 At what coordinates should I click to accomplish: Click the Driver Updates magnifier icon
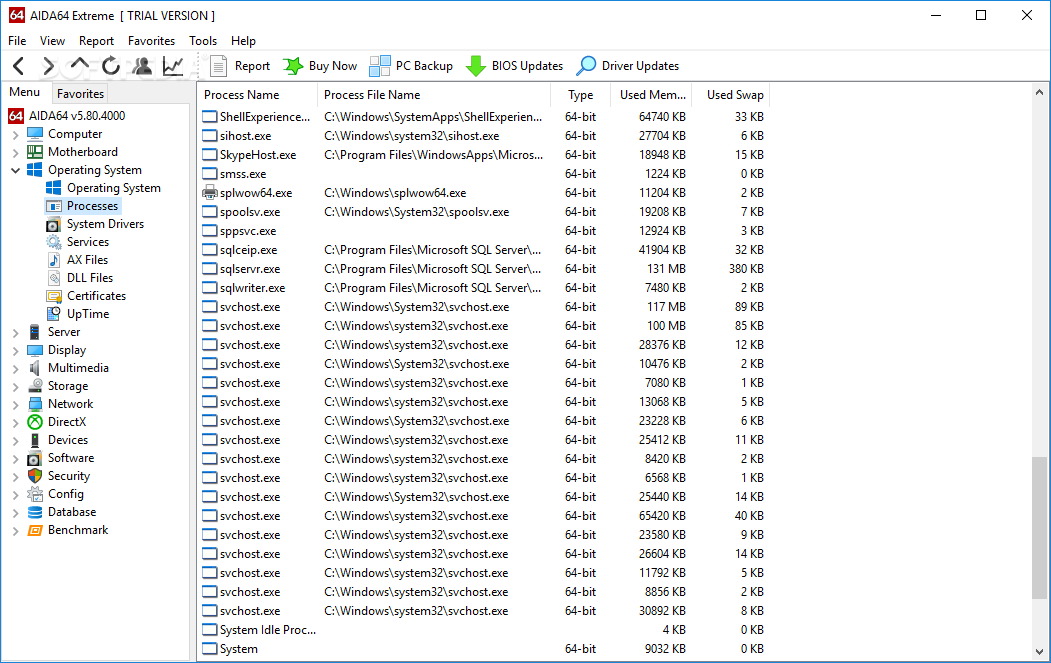pos(586,66)
